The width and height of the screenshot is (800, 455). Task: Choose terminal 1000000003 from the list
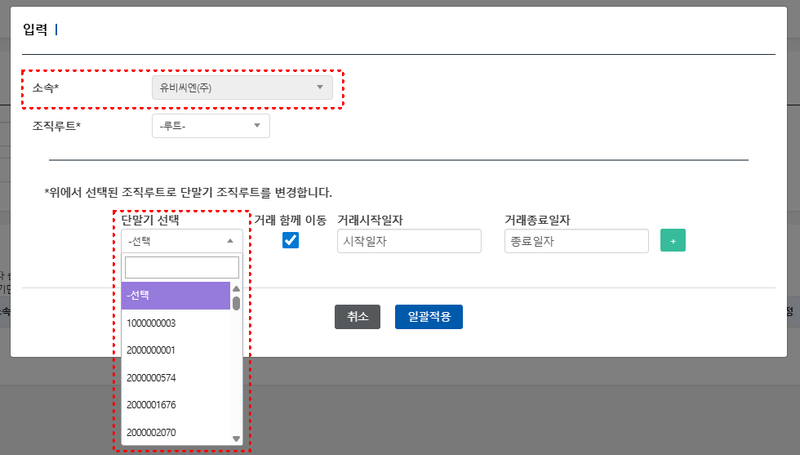[176, 323]
